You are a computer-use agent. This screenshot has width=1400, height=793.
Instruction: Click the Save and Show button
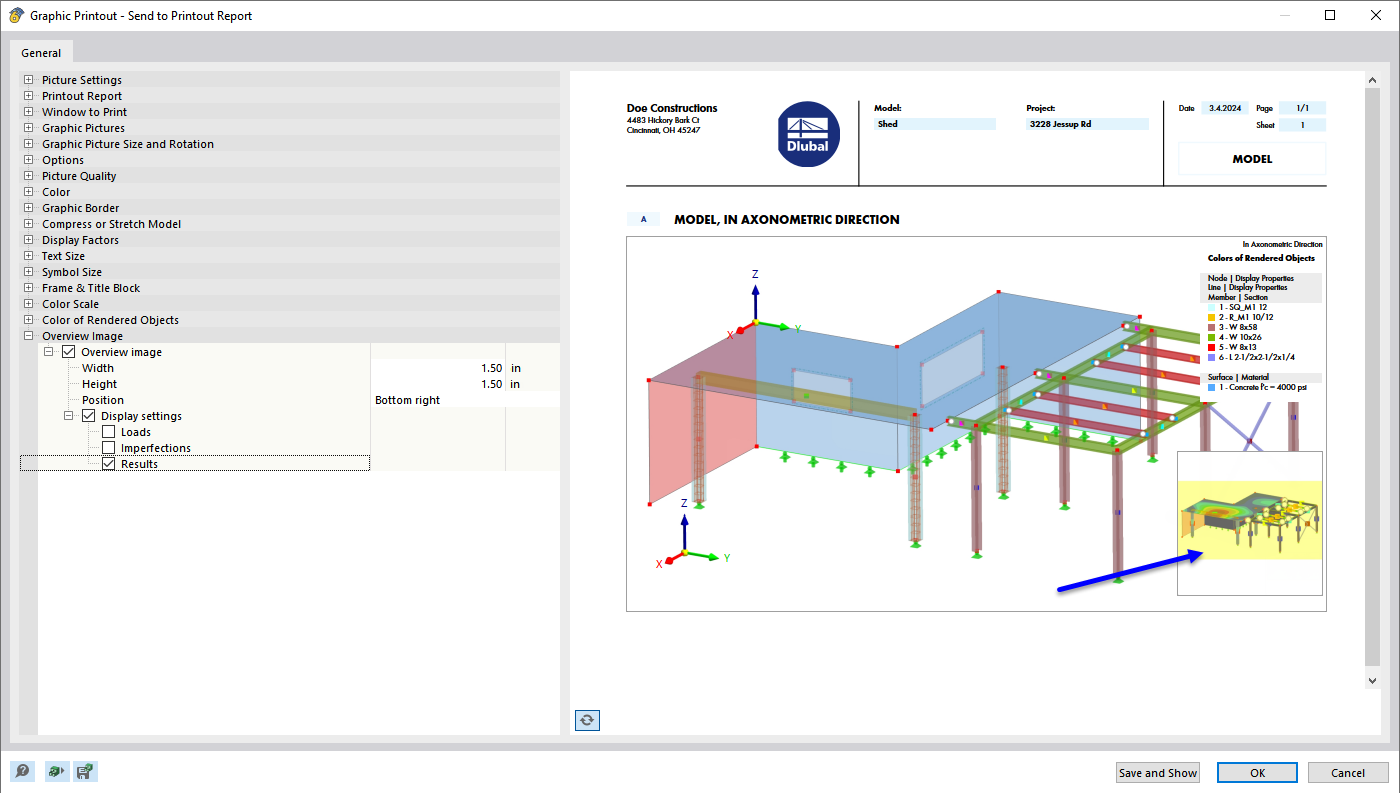tap(1157, 772)
